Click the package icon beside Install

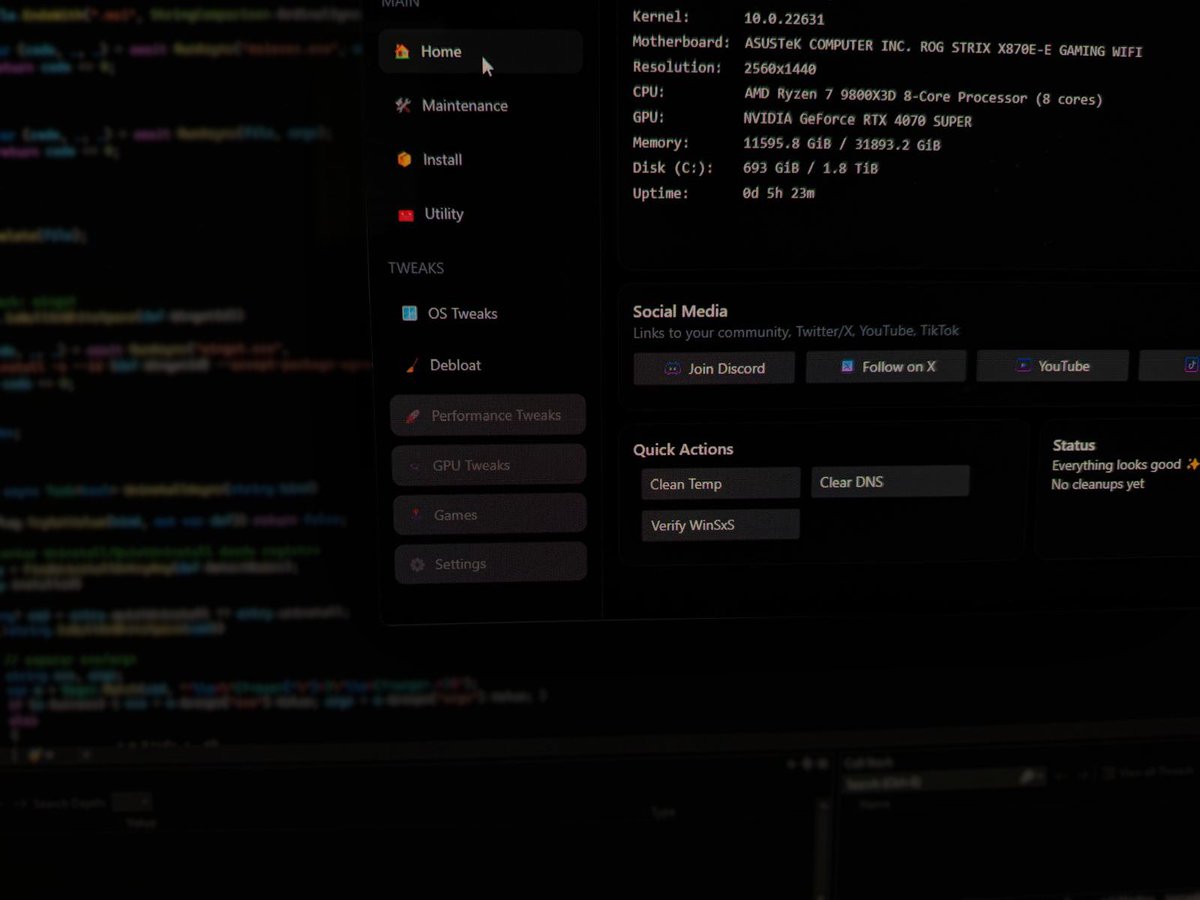tap(404, 159)
